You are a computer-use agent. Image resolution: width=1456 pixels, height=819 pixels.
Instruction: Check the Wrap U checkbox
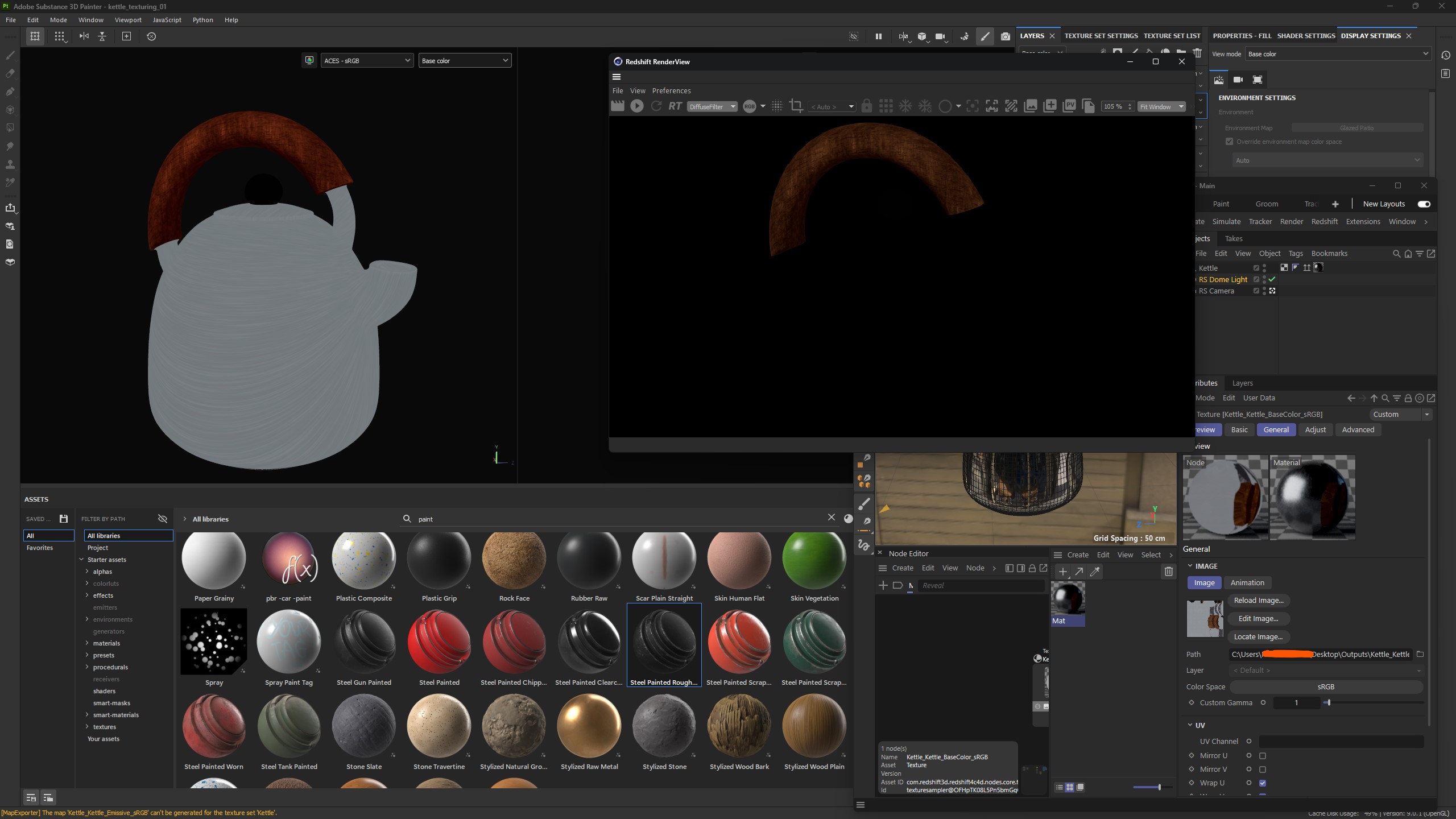[1263, 783]
